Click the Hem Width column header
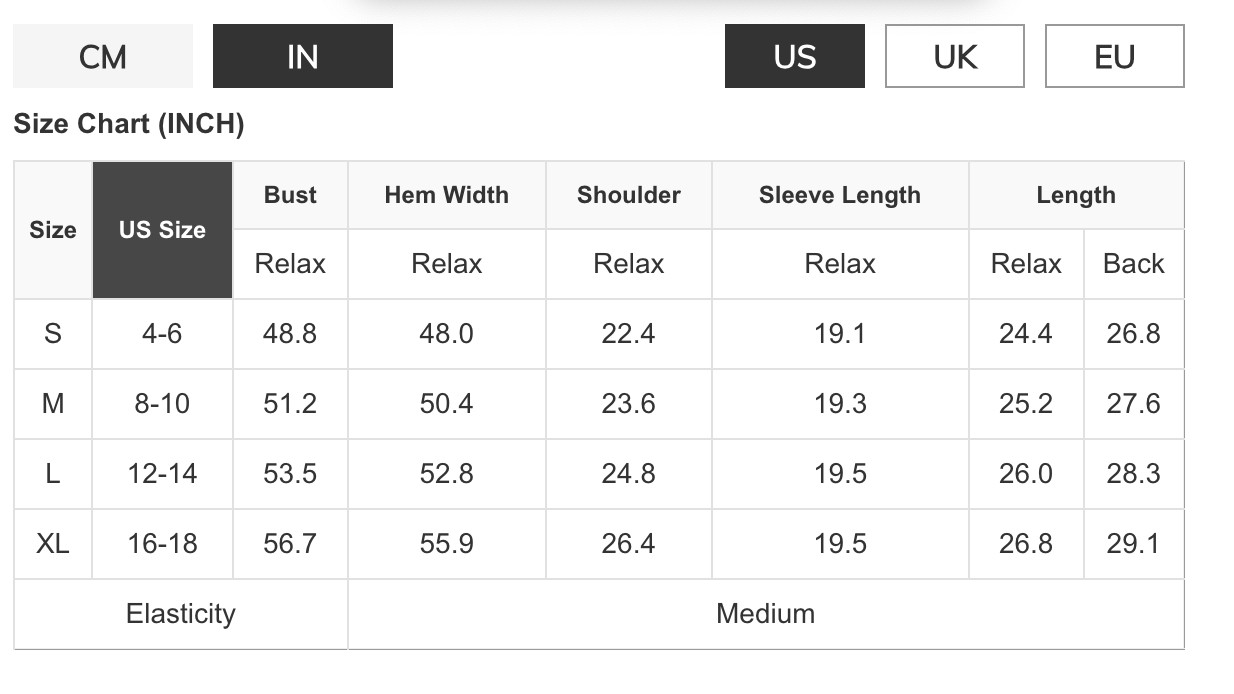 [x=446, y=195]
